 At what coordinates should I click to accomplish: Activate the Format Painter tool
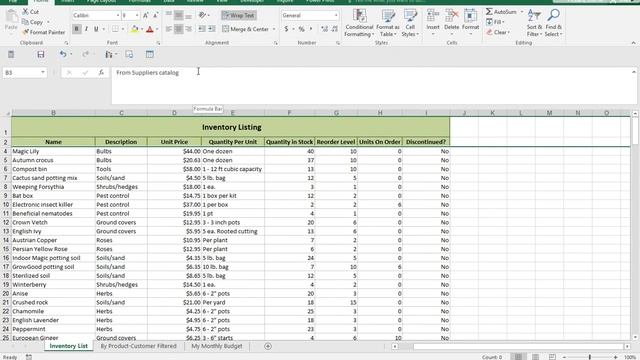(x=44, y=32)
